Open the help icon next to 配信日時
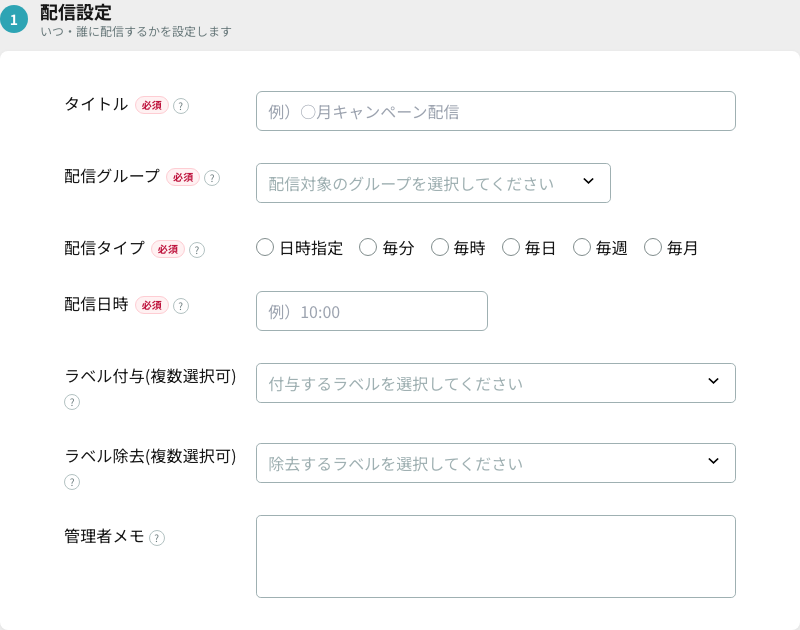Screen dimensions: 800x630 181,306
